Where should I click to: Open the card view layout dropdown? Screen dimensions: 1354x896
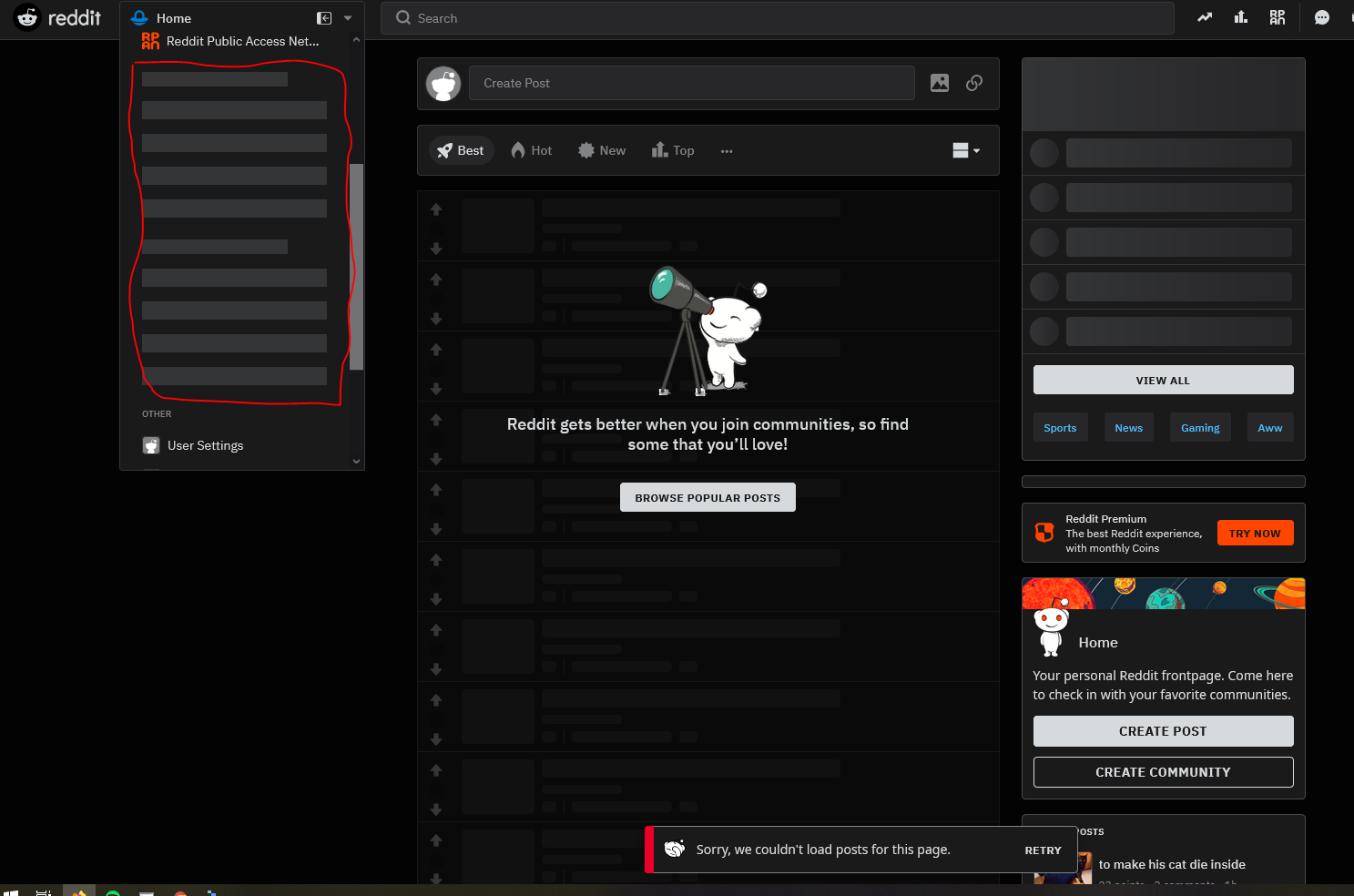[966, 150]
